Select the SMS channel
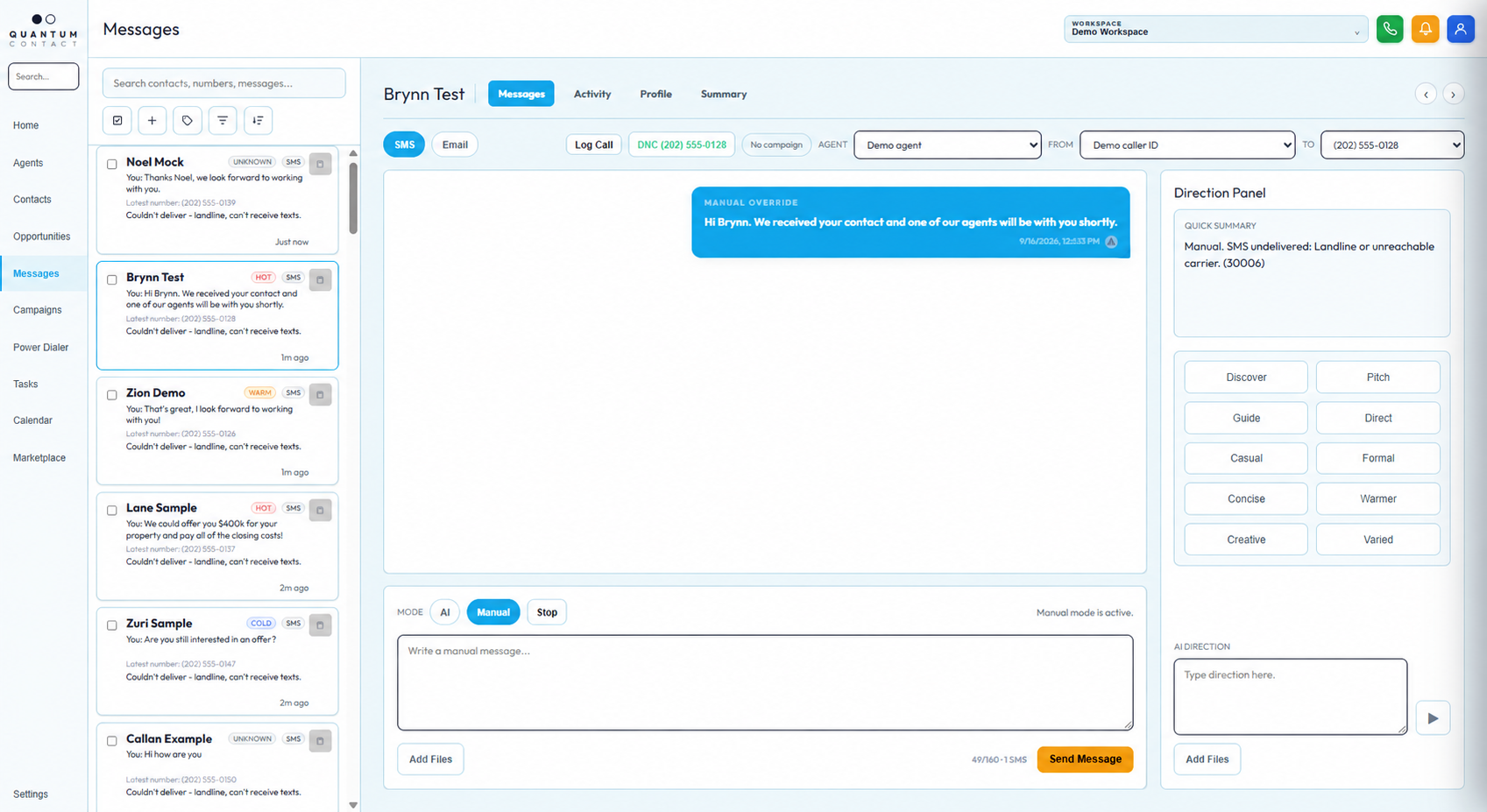Image resolution: width=1487 pixels, height=812 pixels. [404, 145]
